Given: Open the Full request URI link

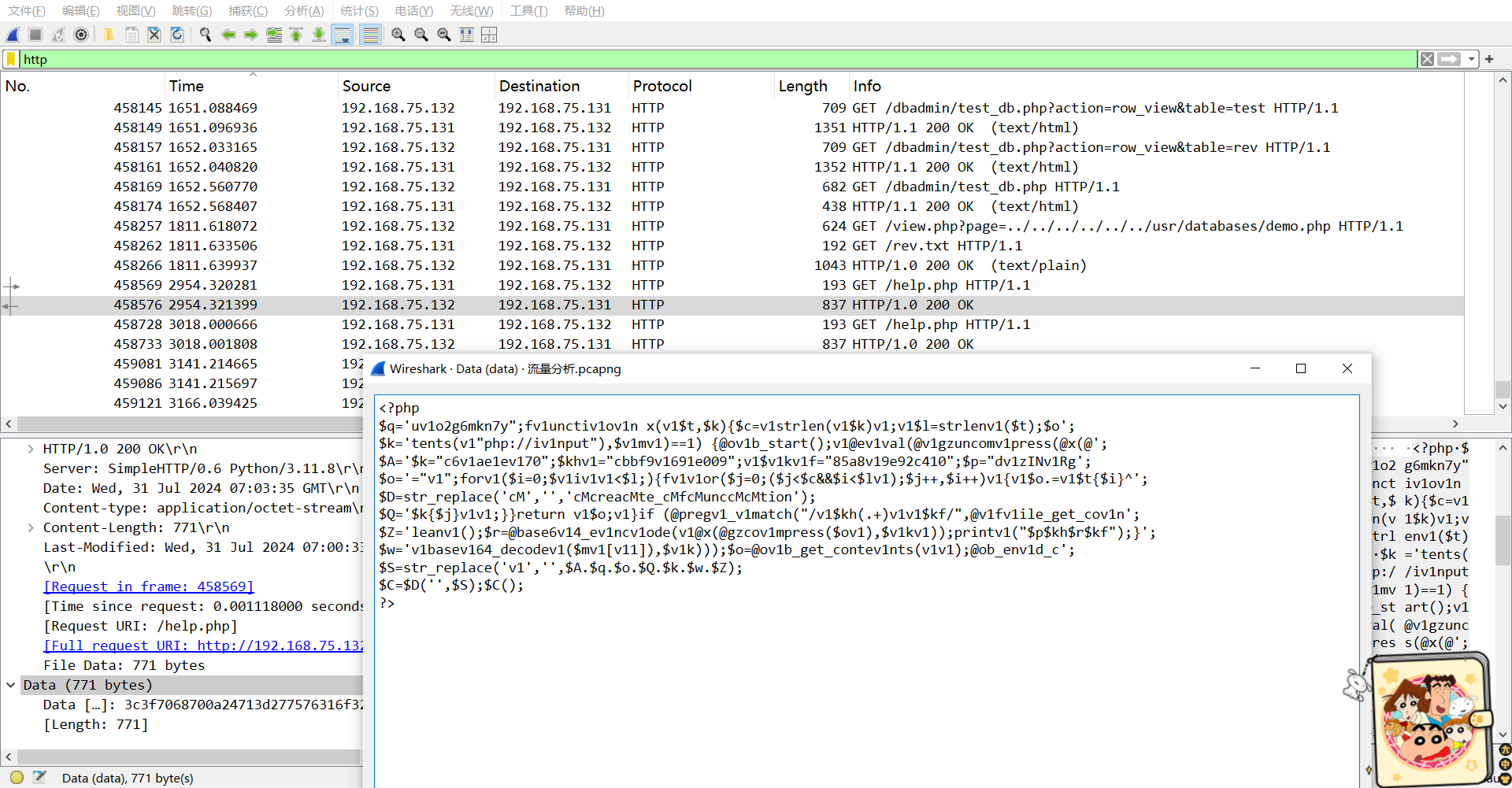Looking at the screenshot, I should [x=203, y=646].
